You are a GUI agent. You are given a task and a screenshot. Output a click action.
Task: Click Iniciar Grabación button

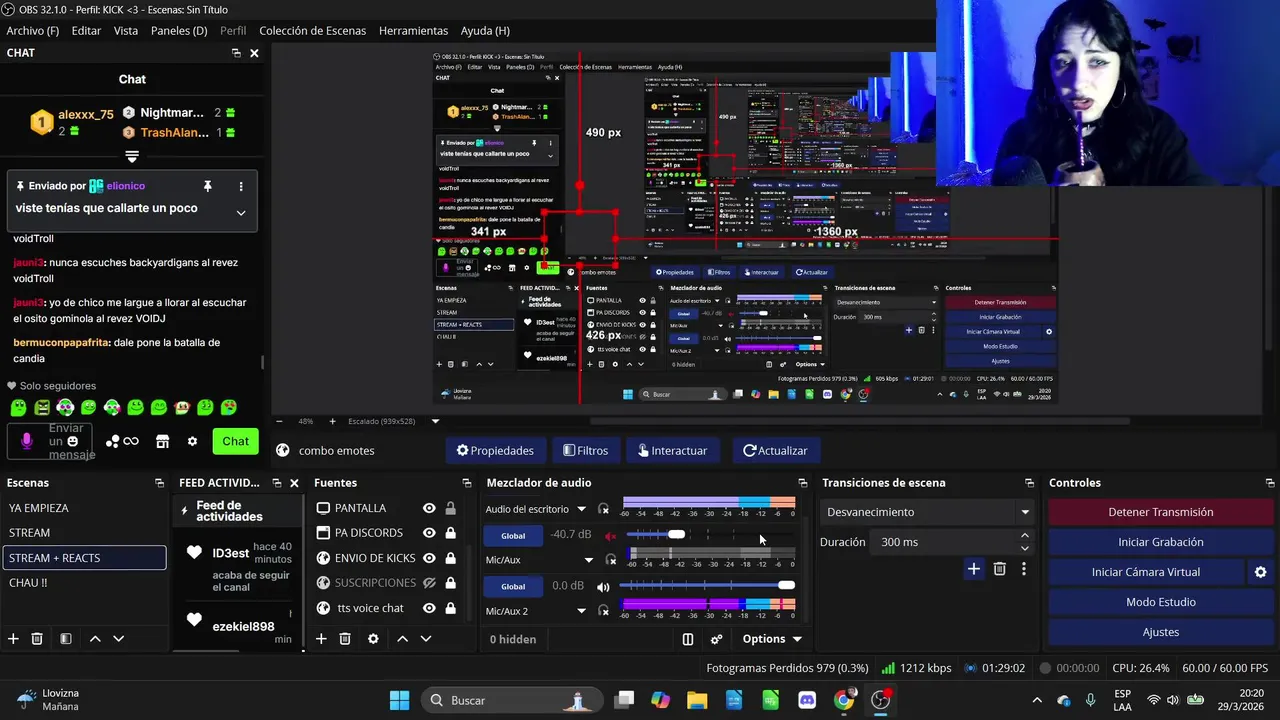(x=1161, y=542)
